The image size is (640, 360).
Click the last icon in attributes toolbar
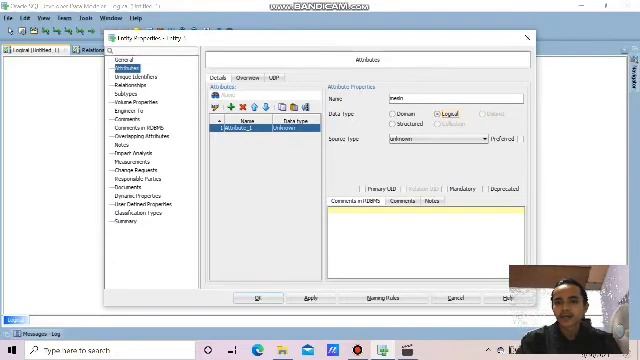[x=305, y=107]
